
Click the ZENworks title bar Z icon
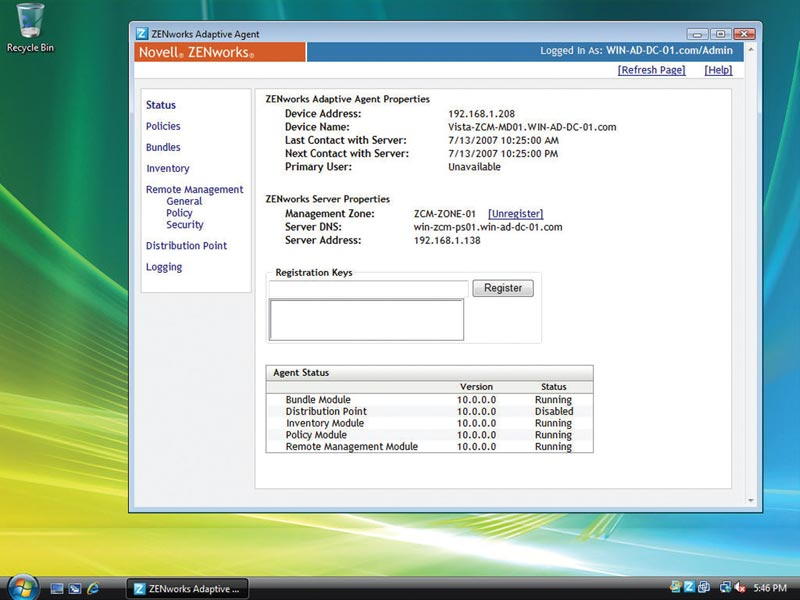click(142, 34)
